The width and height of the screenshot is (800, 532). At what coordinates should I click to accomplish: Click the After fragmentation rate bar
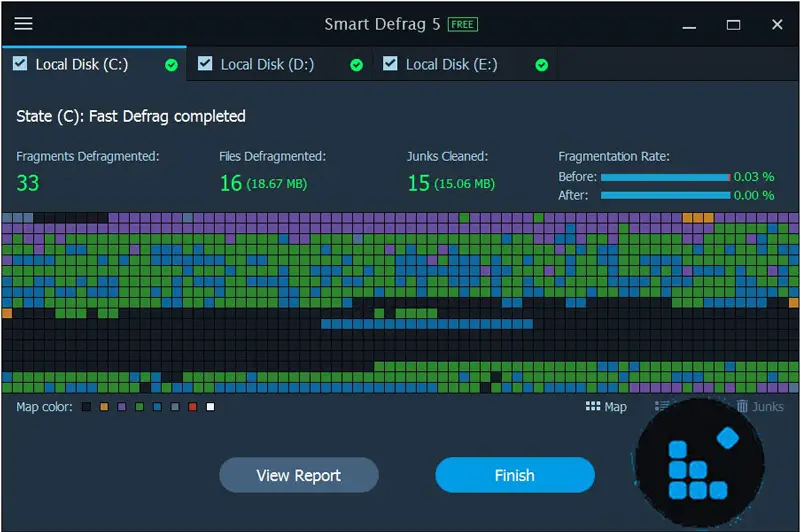pyautogui.click(x=666, y=195)
